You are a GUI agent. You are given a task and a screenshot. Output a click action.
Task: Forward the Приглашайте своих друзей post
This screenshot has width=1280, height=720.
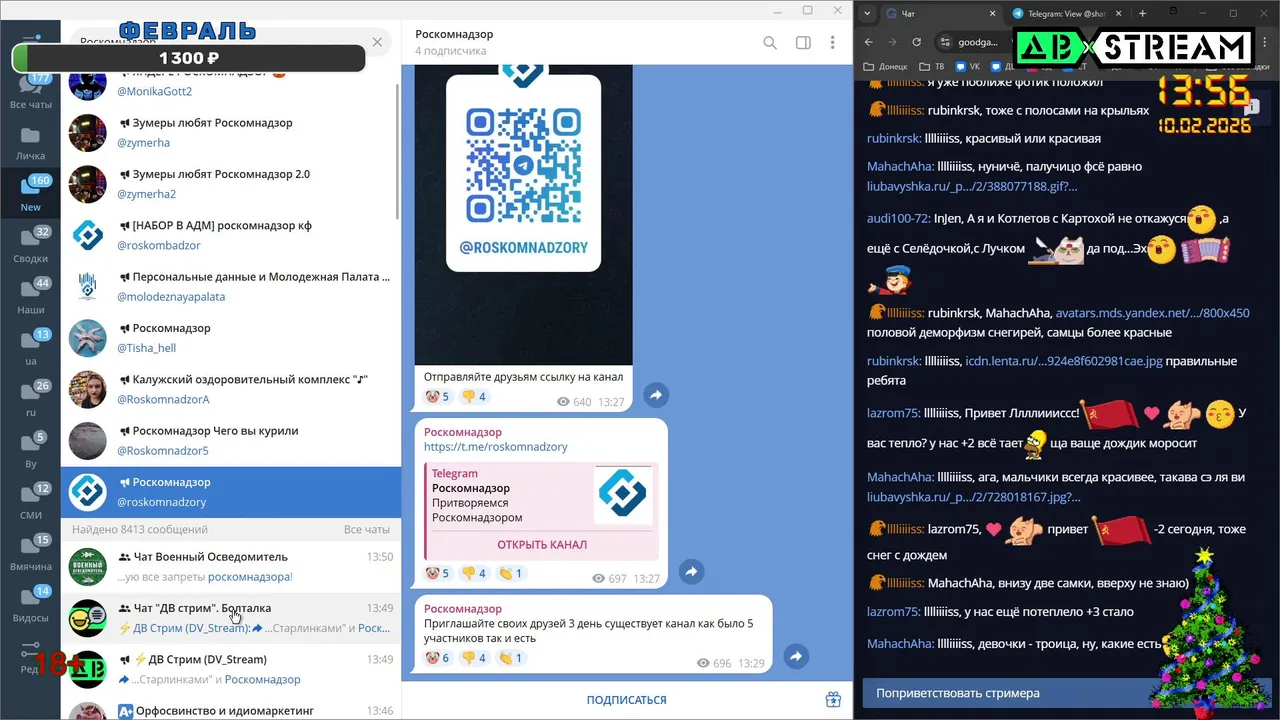click(796, 657)
